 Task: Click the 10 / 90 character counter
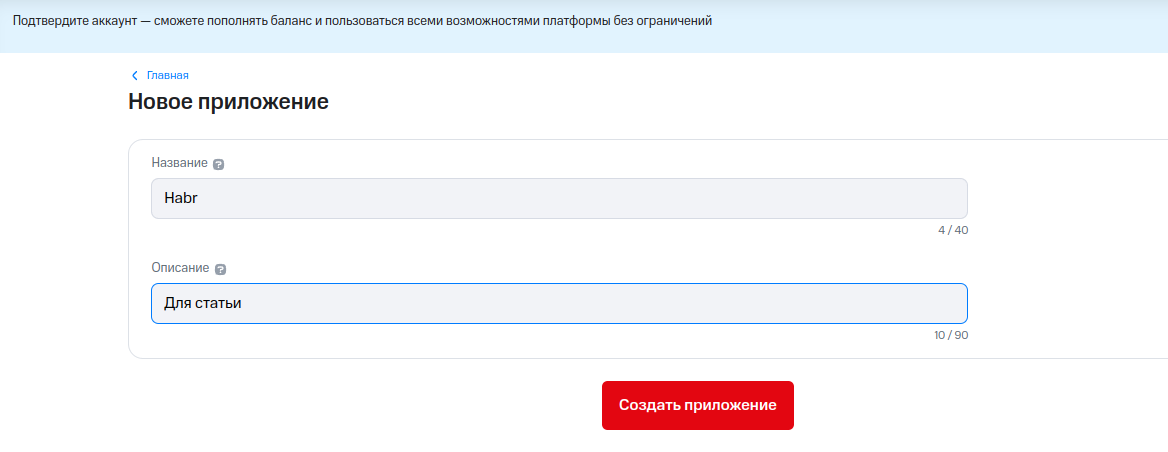coord(951,335)
